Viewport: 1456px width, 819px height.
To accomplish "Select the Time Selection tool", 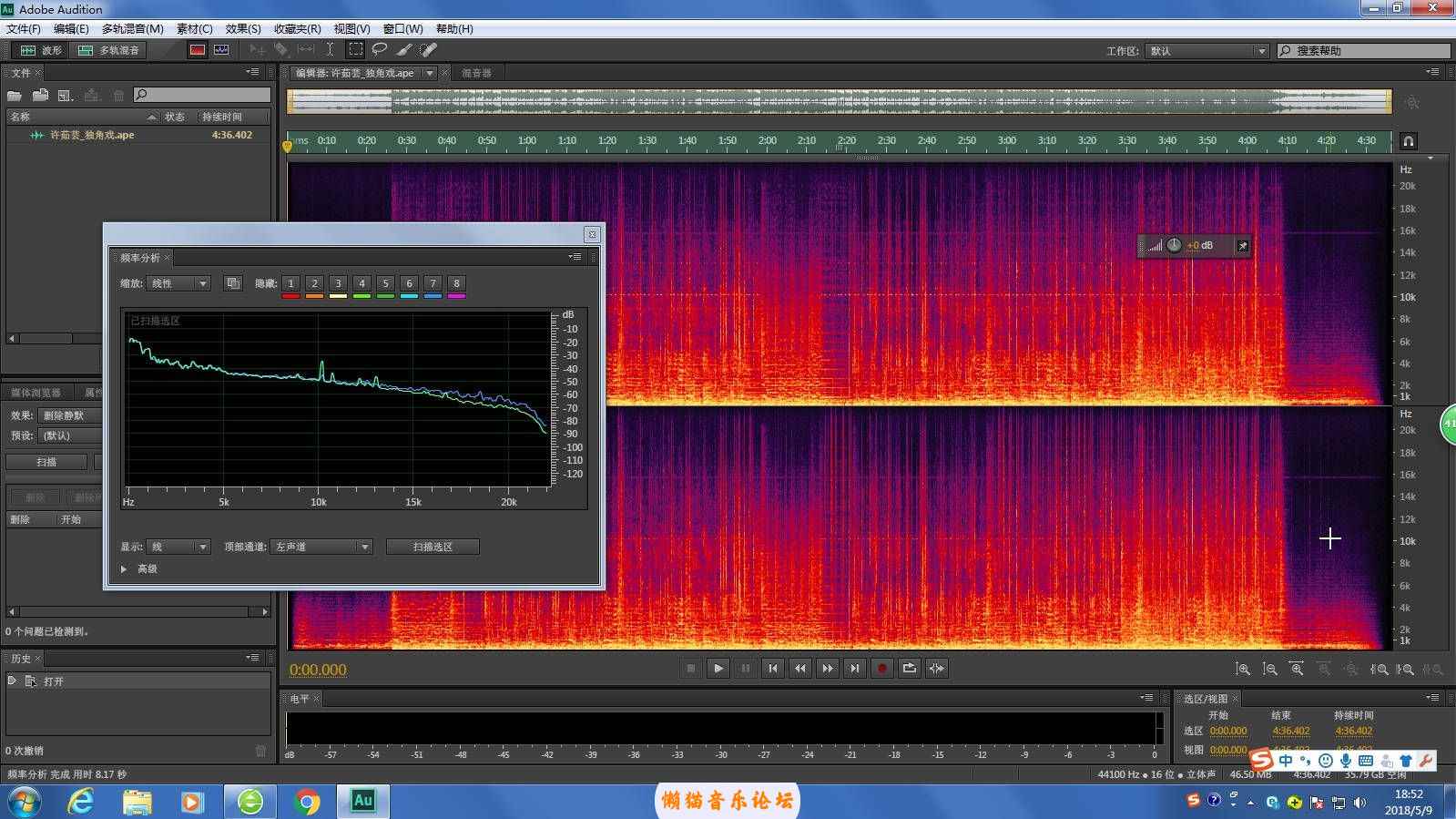I will pos(330,50).
